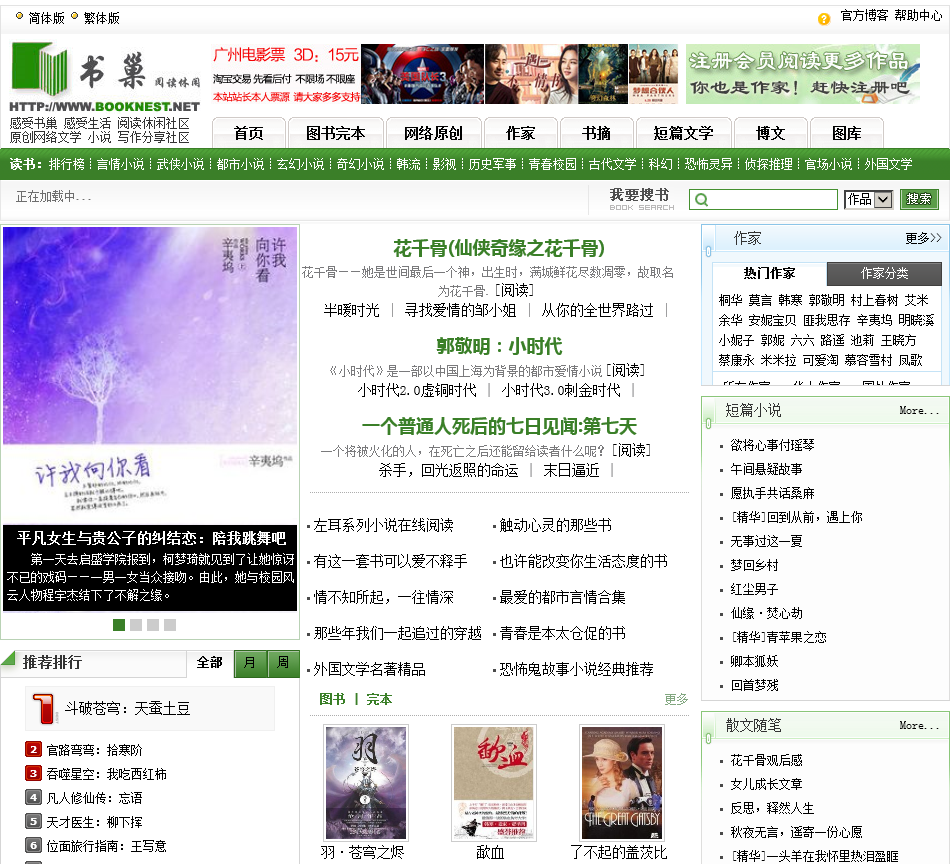Open 外国文学 category link

click(888, 164)
